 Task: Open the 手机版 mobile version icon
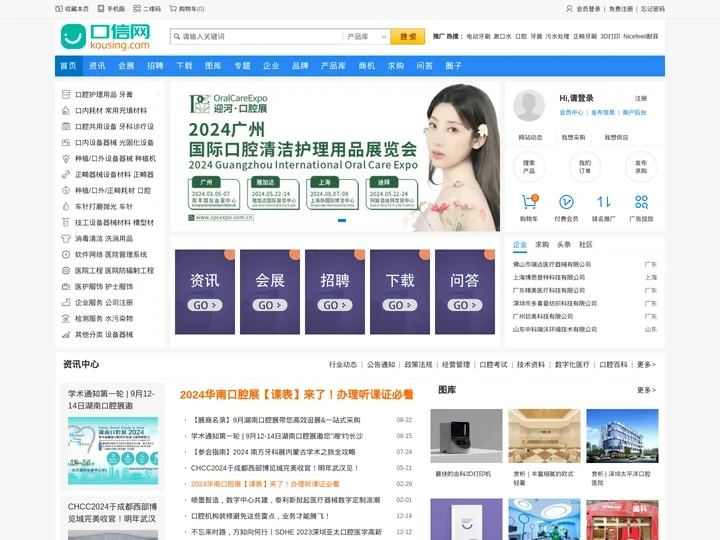pyautogui.click(x=101, y=9)
